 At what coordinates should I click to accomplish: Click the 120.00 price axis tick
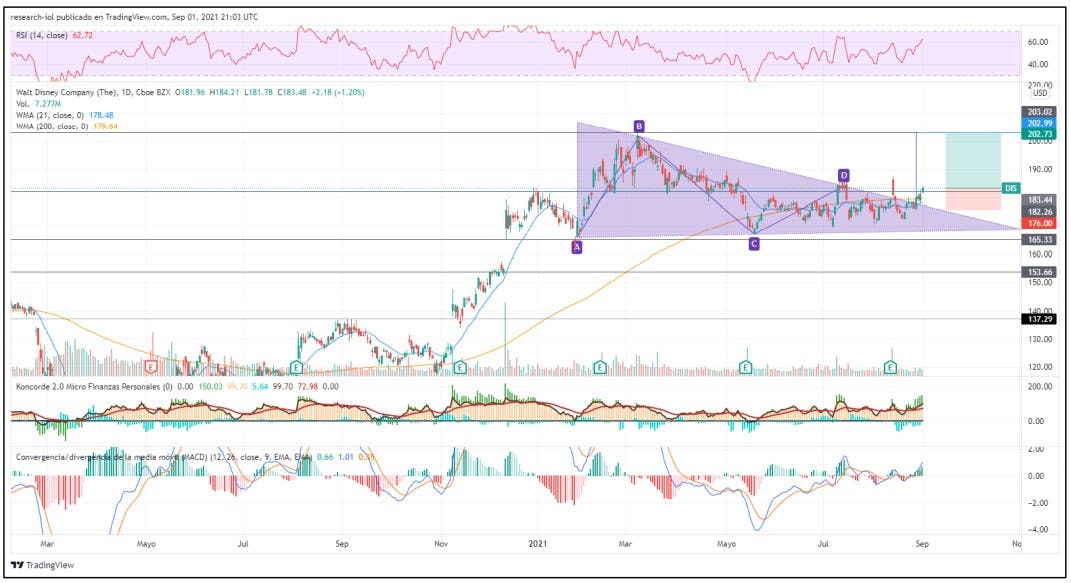[x=1038, y=367]
